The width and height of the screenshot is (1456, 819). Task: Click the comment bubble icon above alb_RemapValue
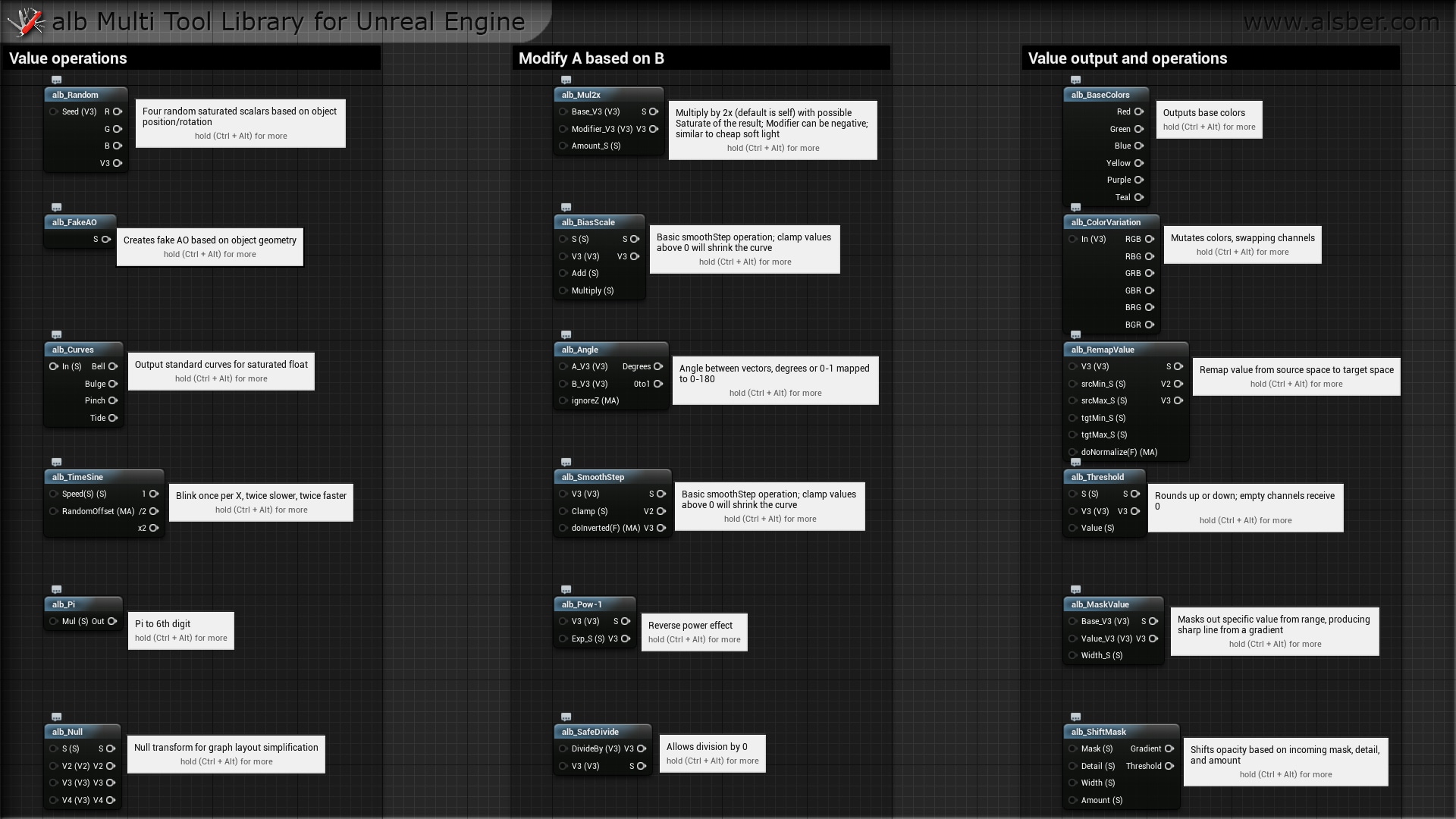(1076, 334)
